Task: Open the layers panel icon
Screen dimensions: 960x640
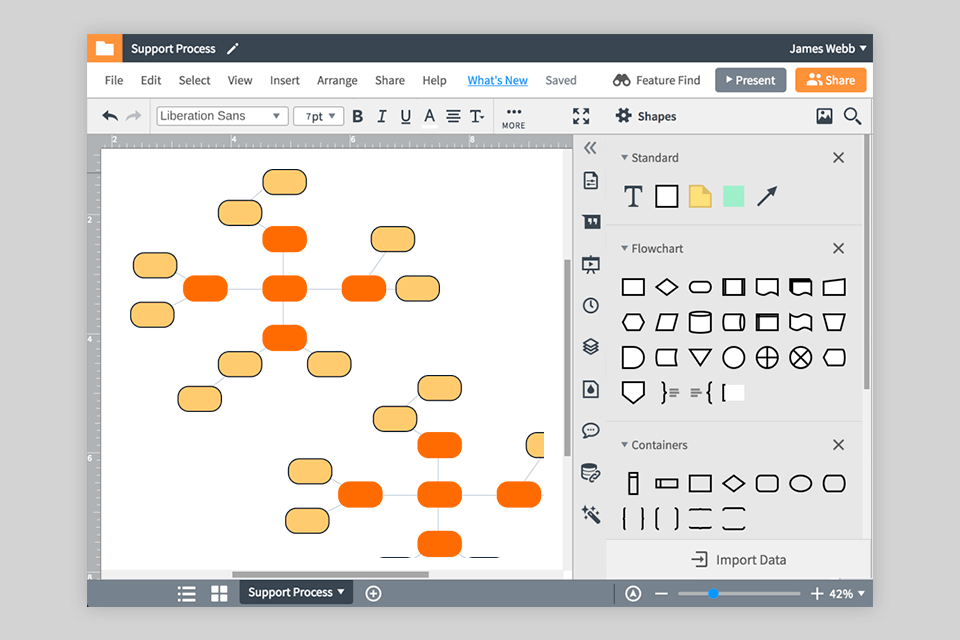Action: (591, 347)
